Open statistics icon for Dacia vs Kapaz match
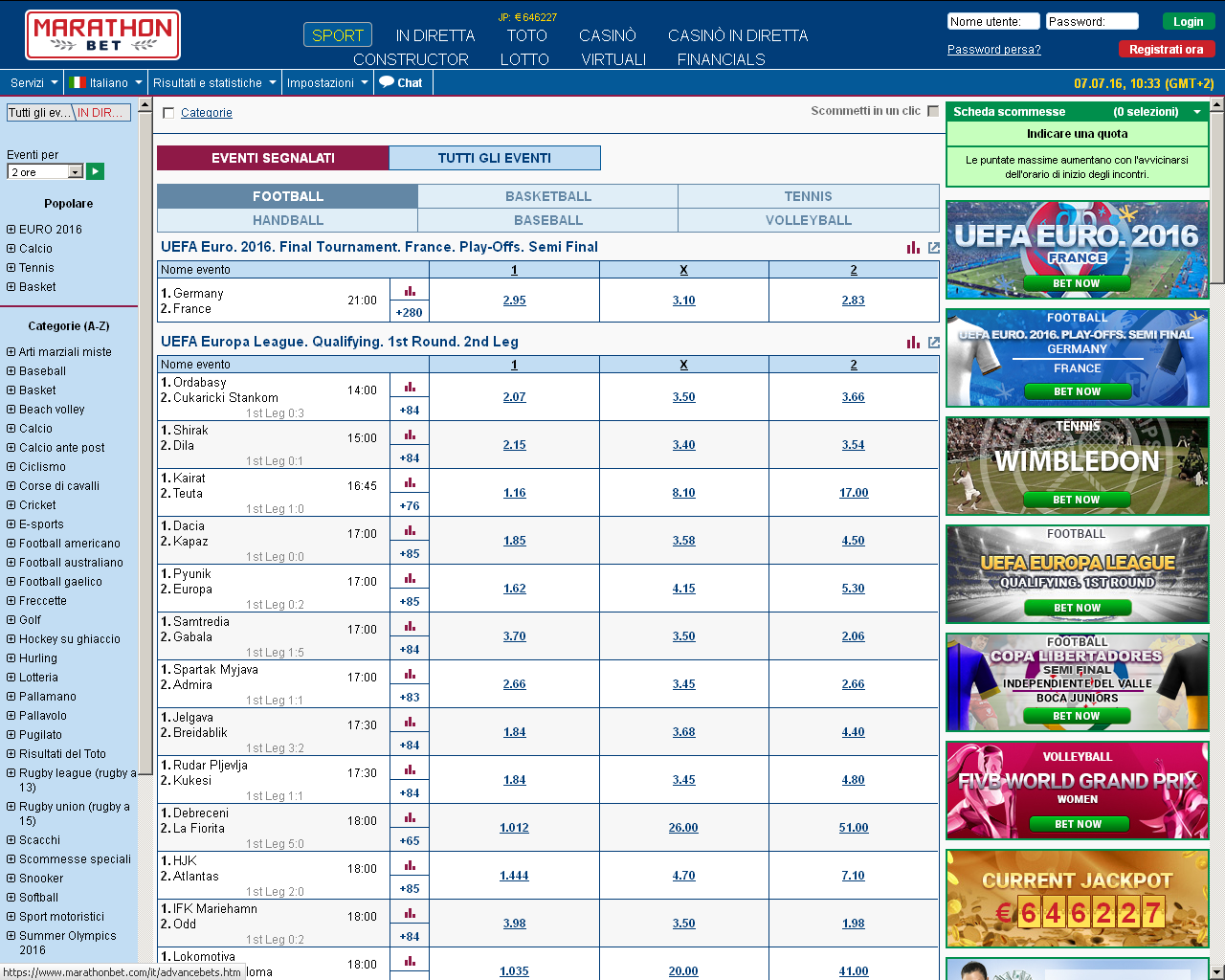The image size is (1225, 980). (410, 530)
